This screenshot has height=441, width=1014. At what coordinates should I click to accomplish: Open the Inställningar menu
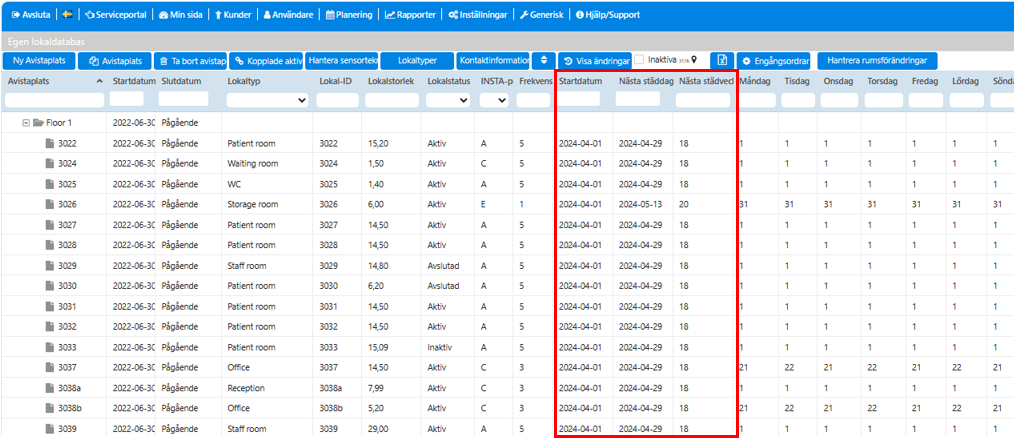click(478, 14)
